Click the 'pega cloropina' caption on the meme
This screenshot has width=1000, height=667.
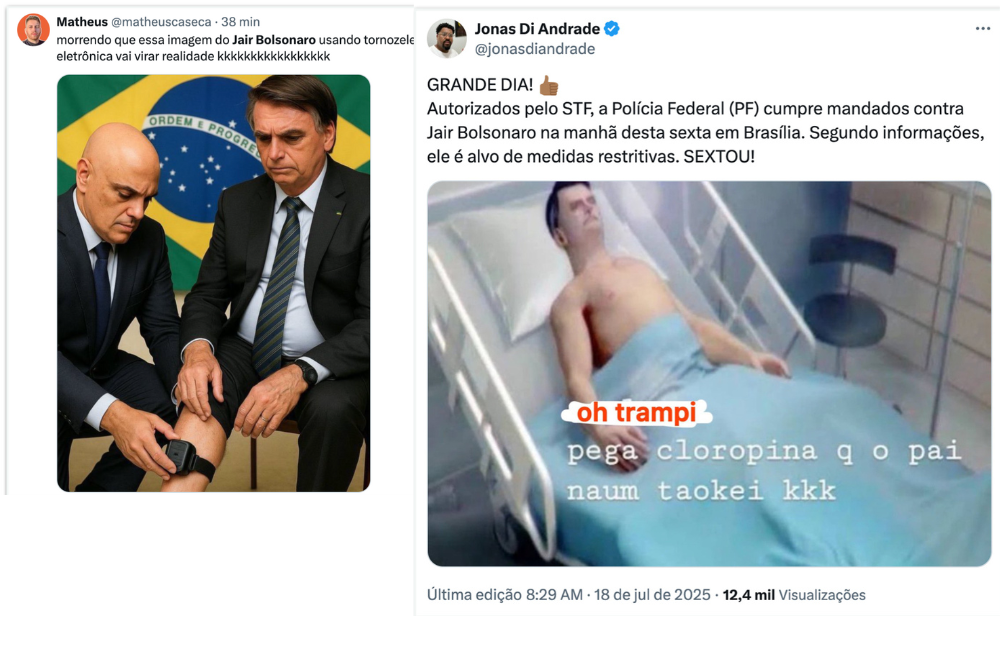click(x=764, y=471)
